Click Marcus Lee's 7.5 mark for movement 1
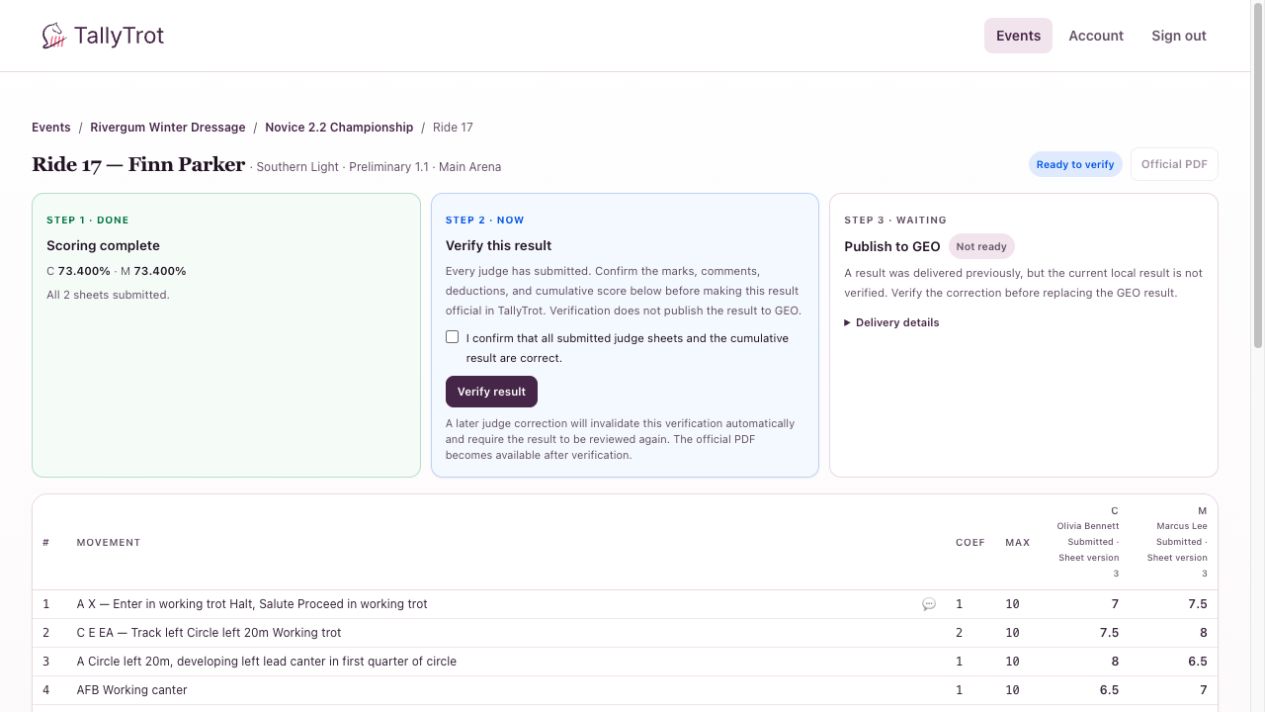Screen dimensions: 1265x712 tap(1197, 604)
